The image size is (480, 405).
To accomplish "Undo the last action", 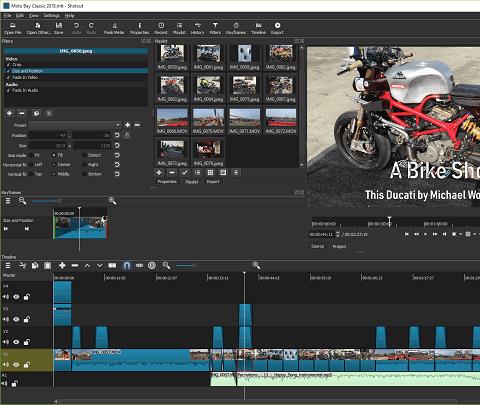I will 76,28.
